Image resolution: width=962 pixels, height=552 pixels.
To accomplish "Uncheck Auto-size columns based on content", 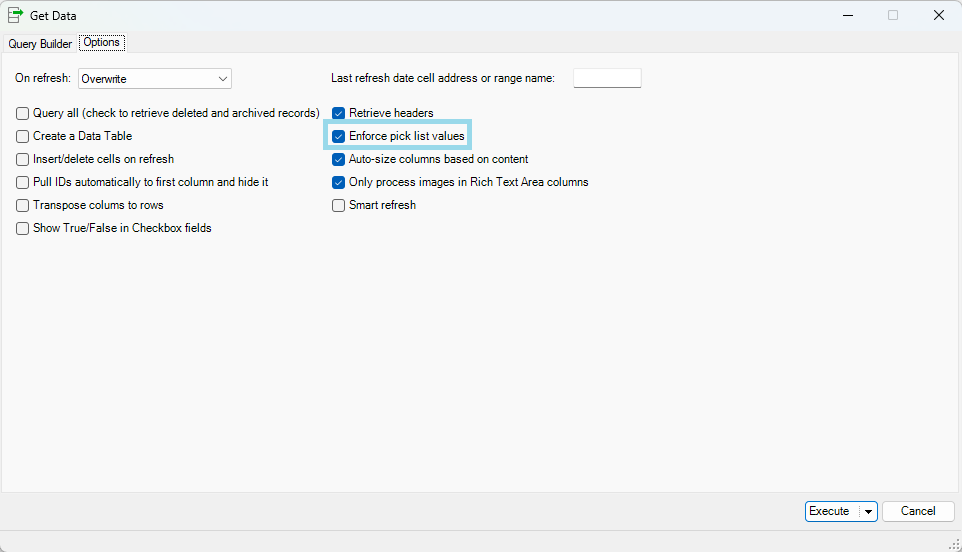I will click(339, 159).
